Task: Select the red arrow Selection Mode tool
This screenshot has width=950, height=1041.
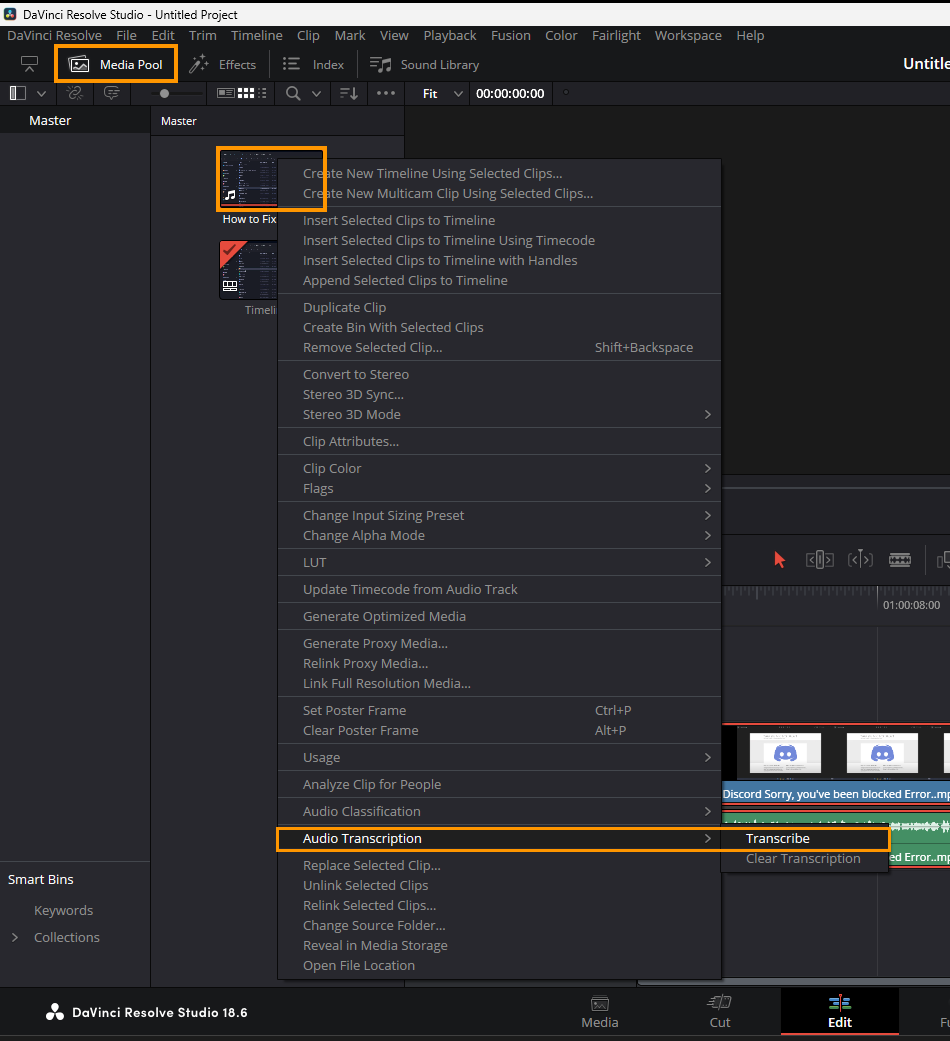Action: click(779, 560)
